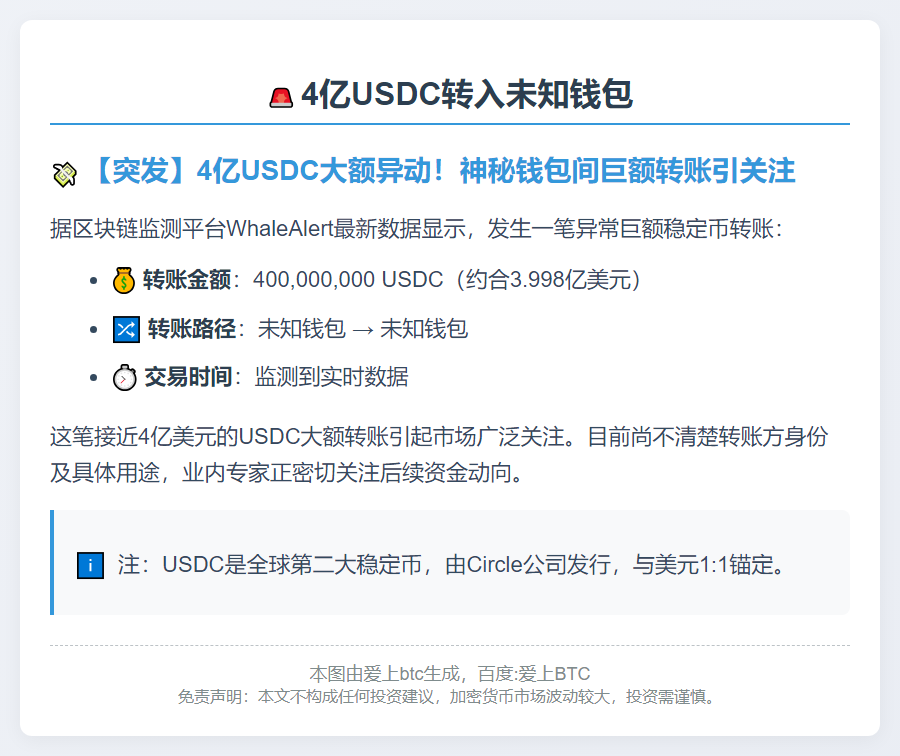Click the money bag icon by 转账金额

pos(123,280)
